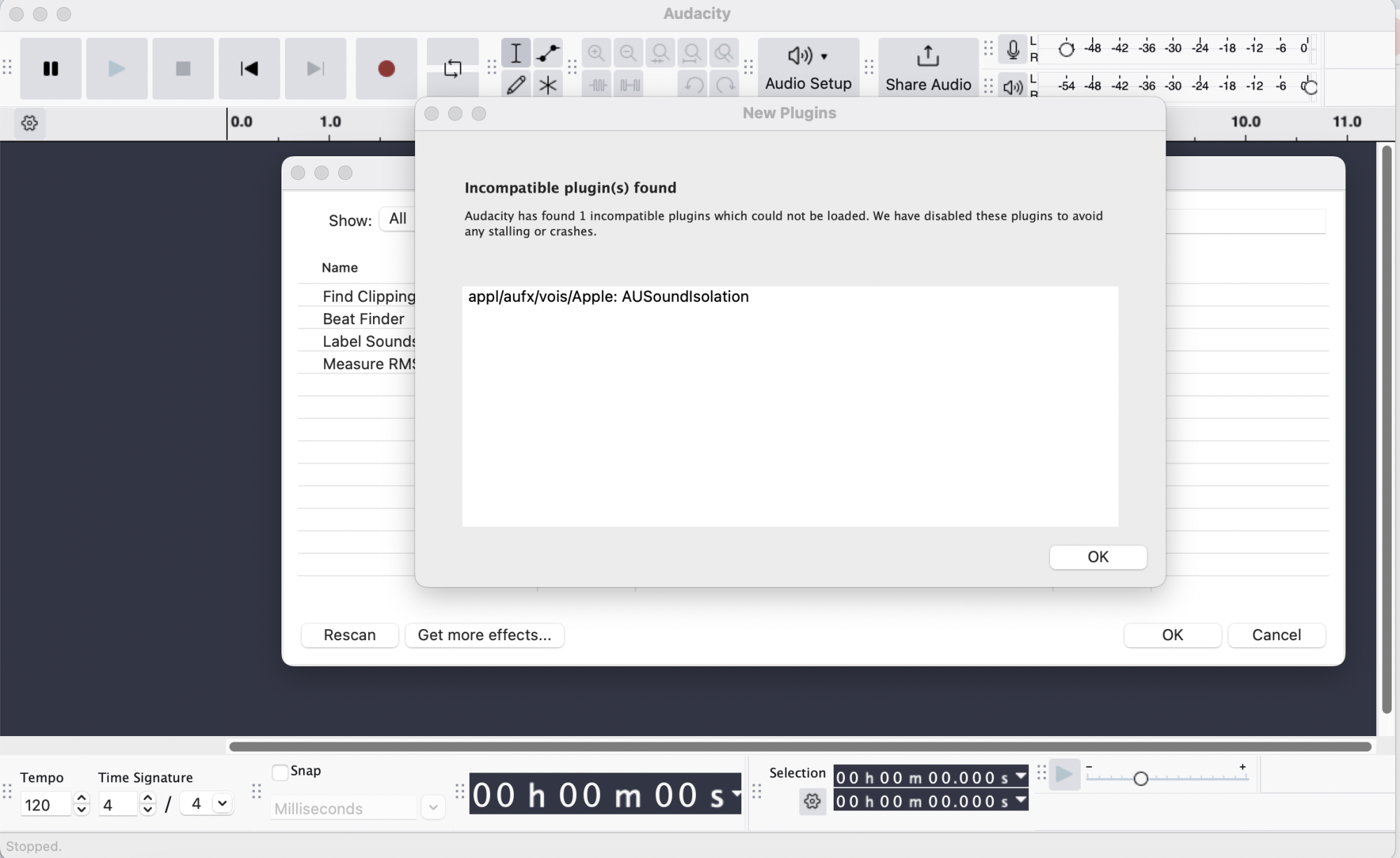Viewport: 1400px width, 858px height.
Task: Enable the Snap checkbox
Action: (x=280, y=772)
